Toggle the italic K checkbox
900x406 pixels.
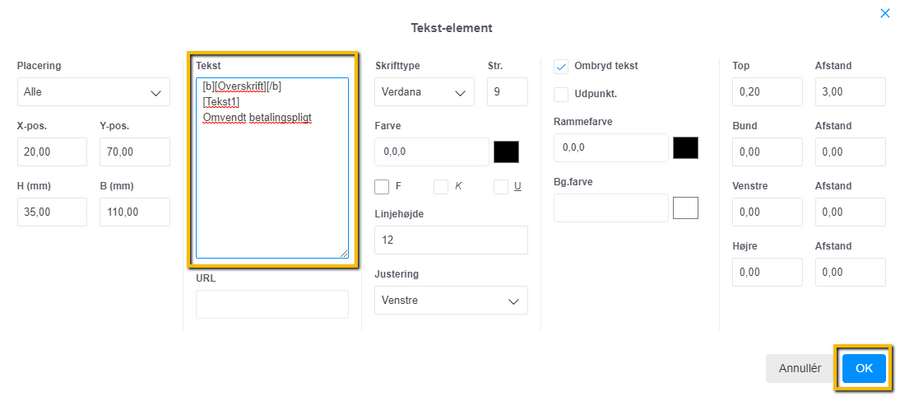441,187
